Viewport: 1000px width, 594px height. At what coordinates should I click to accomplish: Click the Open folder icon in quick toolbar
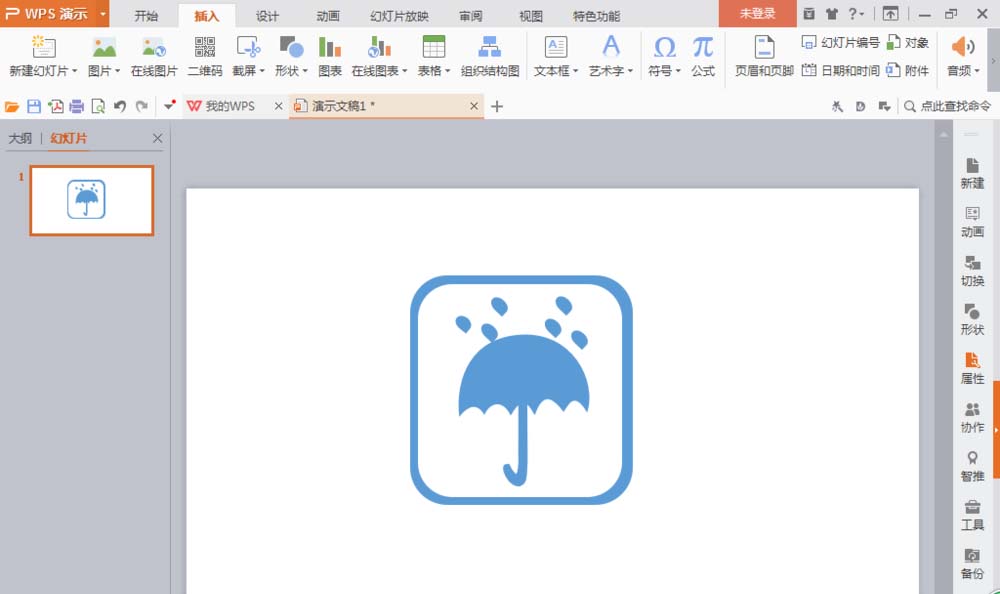click(x=11, y=107)
